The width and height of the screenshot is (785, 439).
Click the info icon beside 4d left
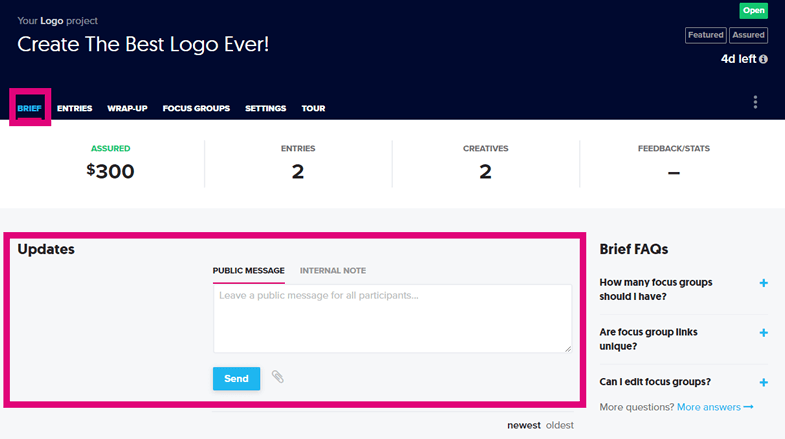click(763, 60)
